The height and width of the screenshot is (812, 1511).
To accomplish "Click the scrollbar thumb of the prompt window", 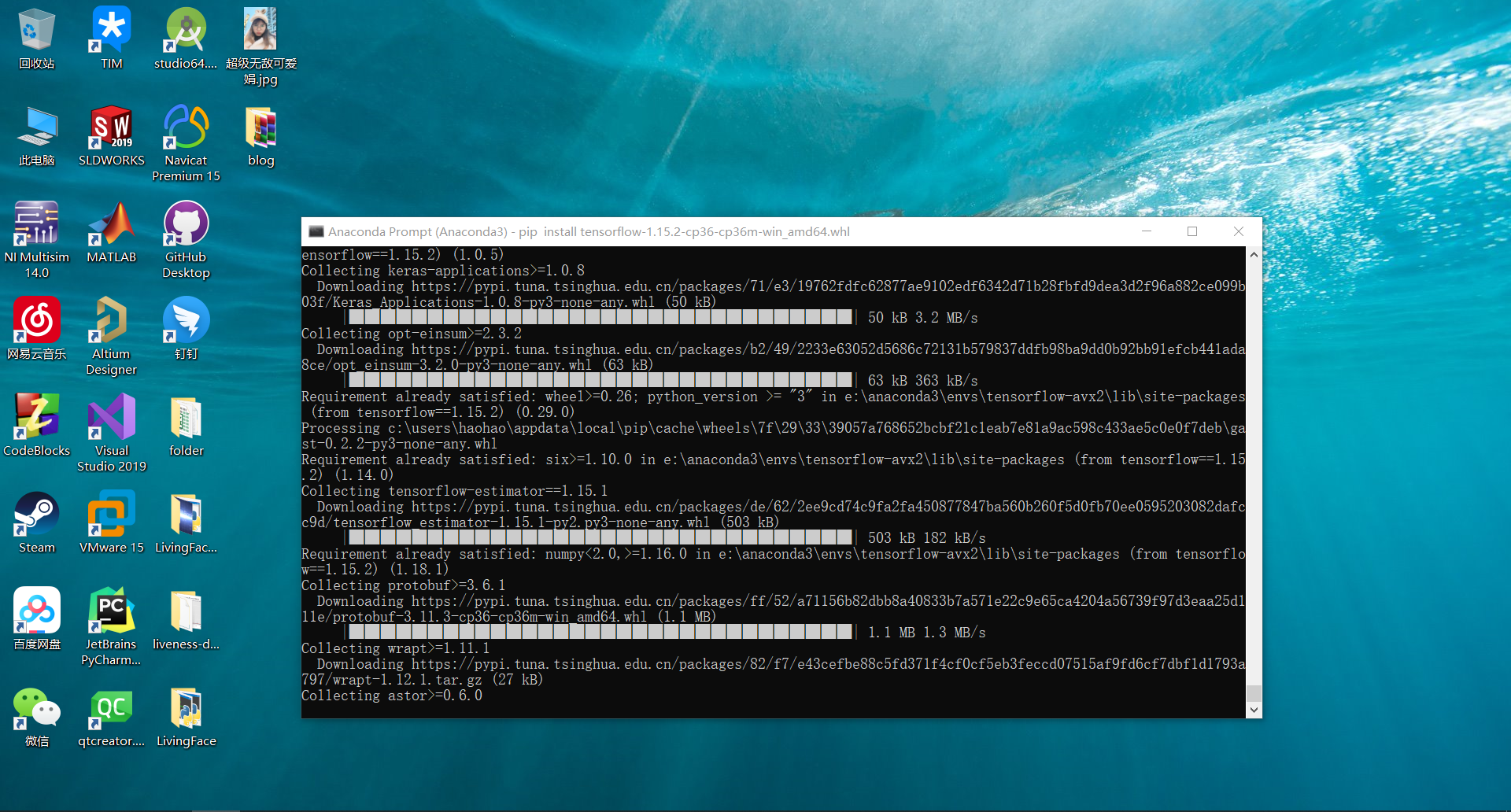I will point(1254,694).
